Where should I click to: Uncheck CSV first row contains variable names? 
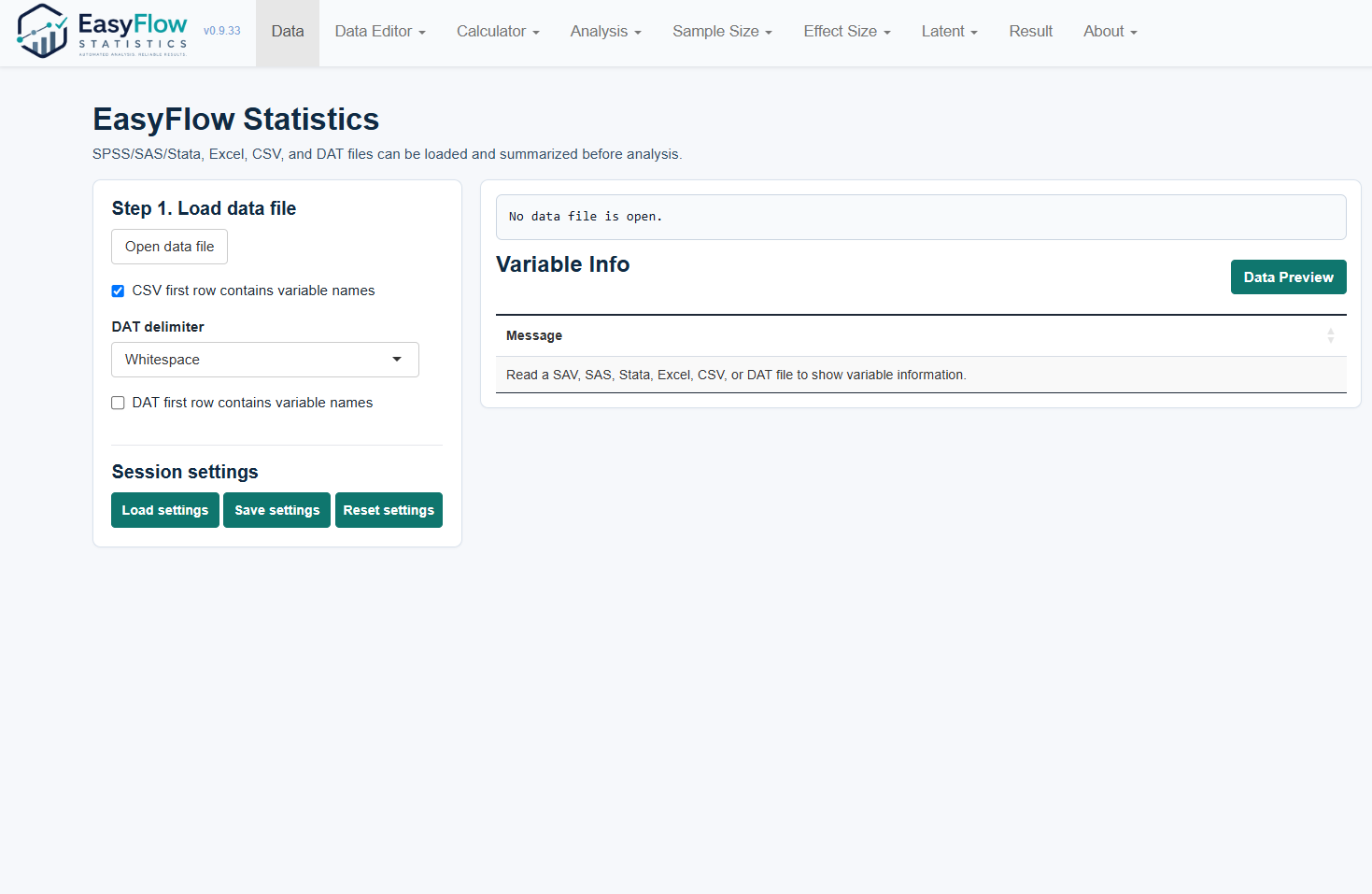(118, 291)
